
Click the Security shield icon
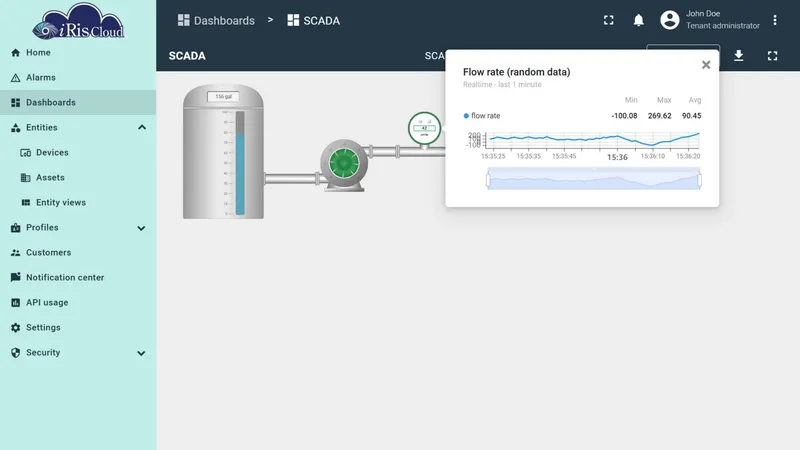15,353
